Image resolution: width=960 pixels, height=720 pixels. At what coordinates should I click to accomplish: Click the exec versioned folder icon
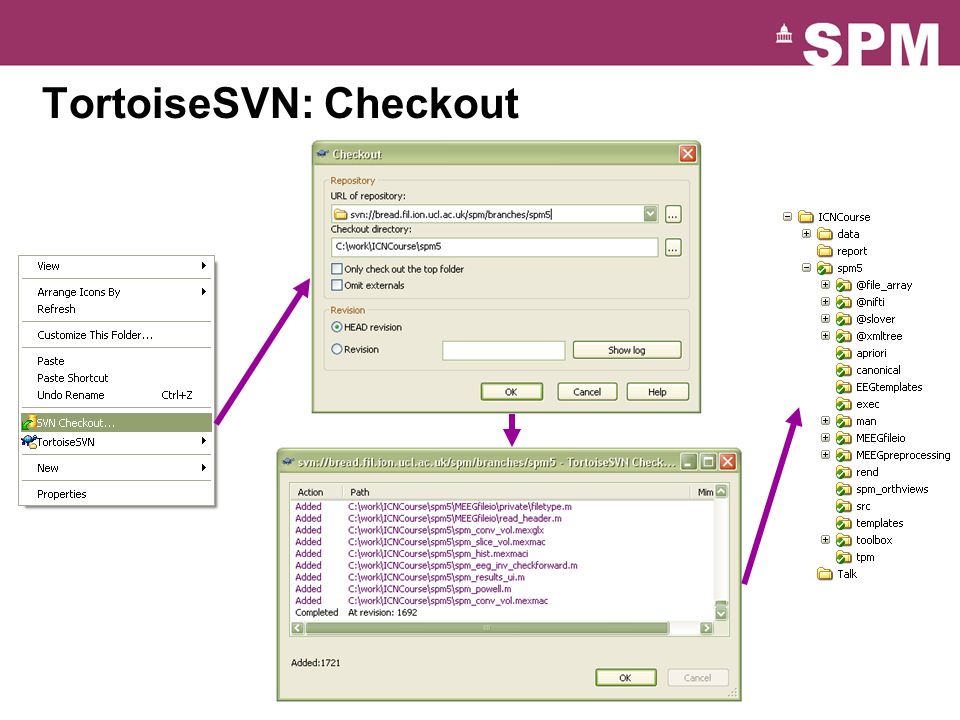[x=844, y=404]
